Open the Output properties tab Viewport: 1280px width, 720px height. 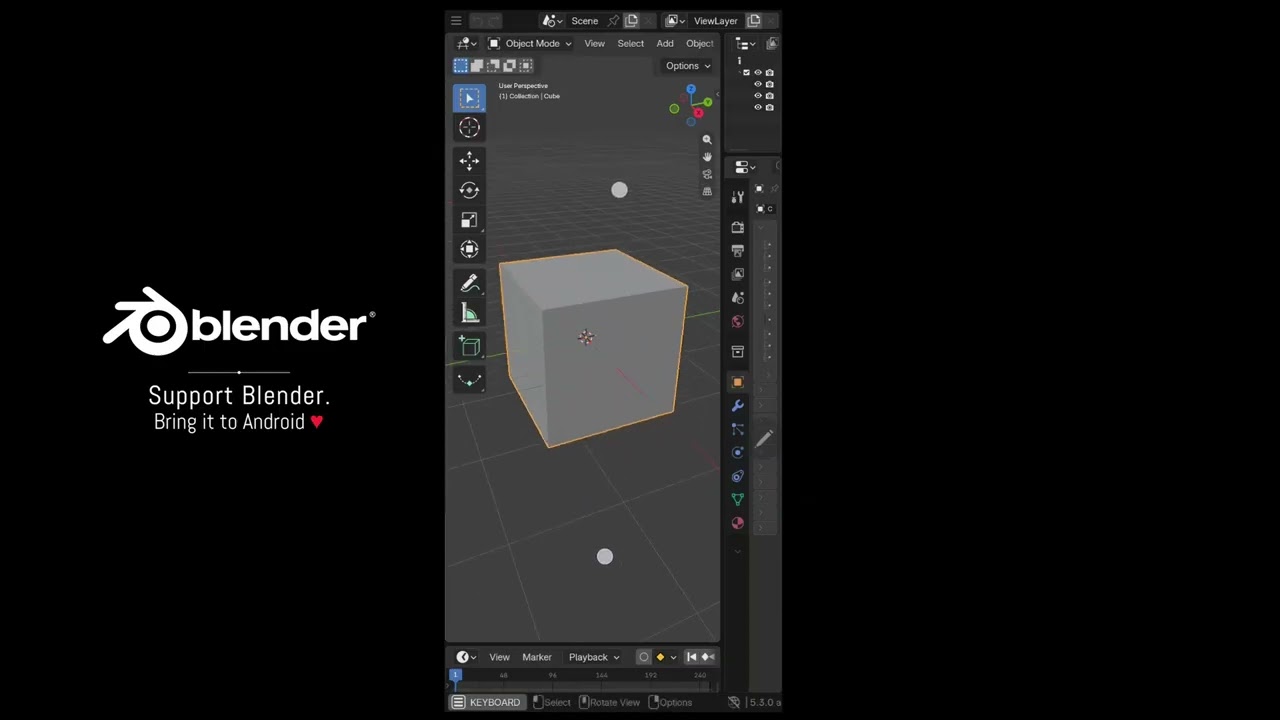click(x=738, y=251)
